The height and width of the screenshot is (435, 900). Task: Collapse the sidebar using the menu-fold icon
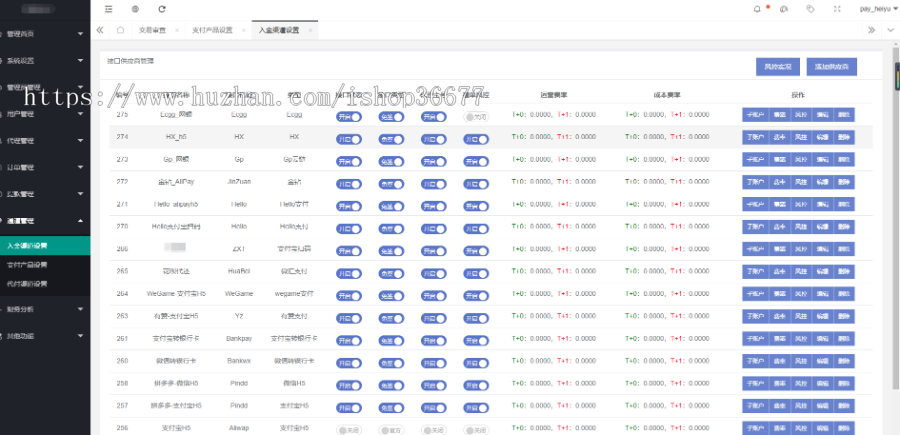click(109, 8)
